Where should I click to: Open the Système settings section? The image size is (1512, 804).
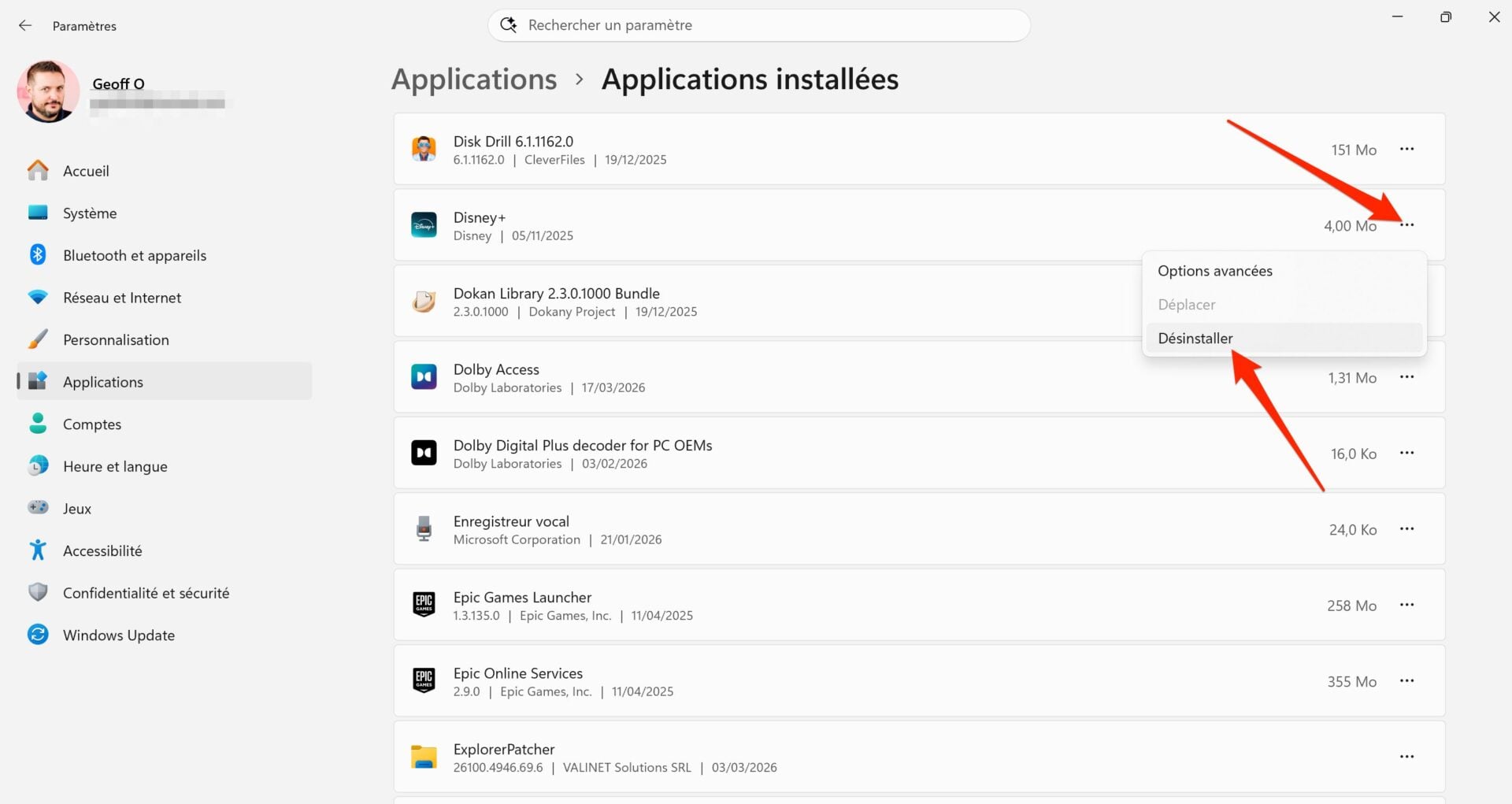pos(91,213)
